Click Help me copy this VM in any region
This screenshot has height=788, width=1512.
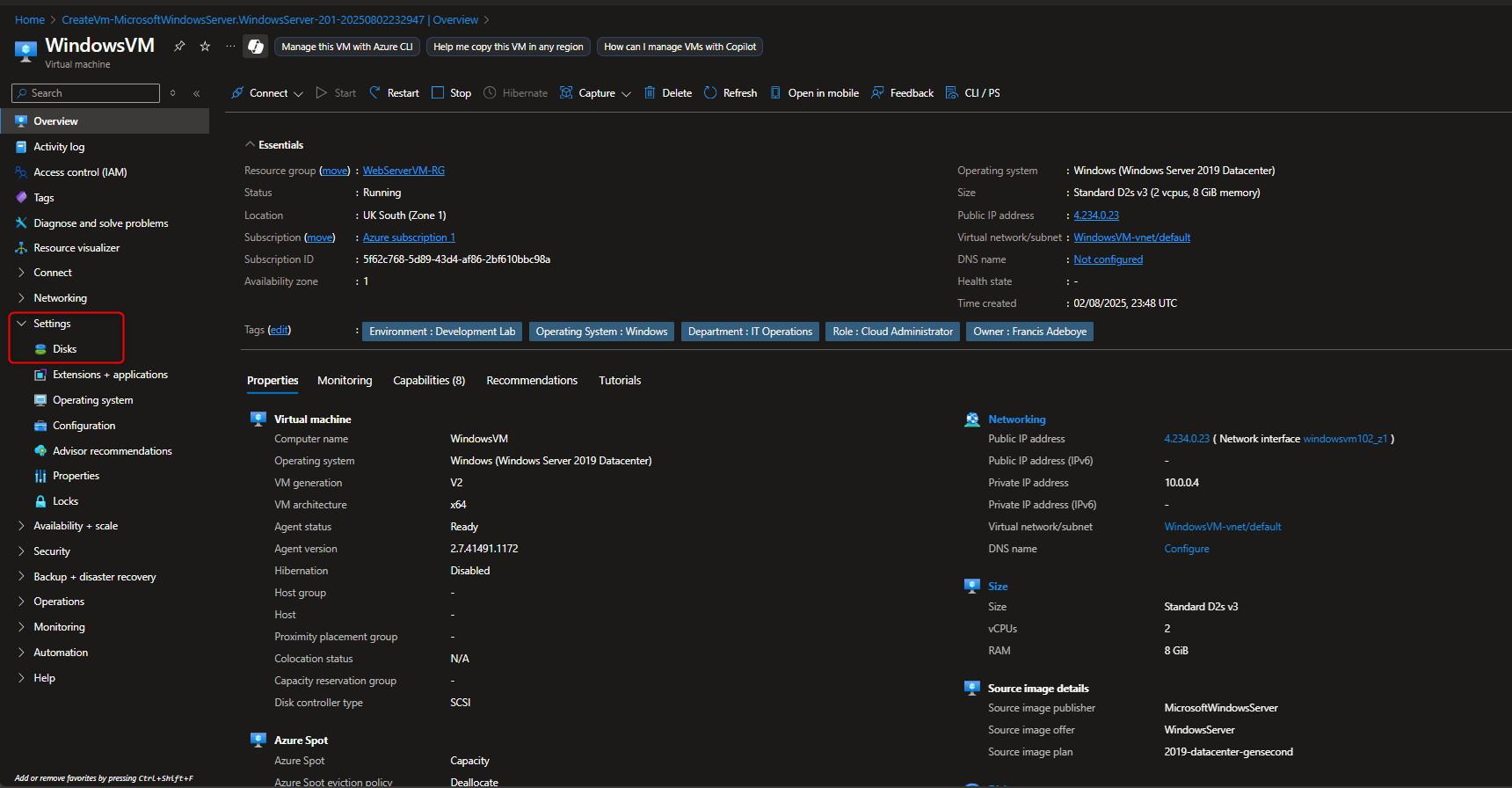pos(508,47)
